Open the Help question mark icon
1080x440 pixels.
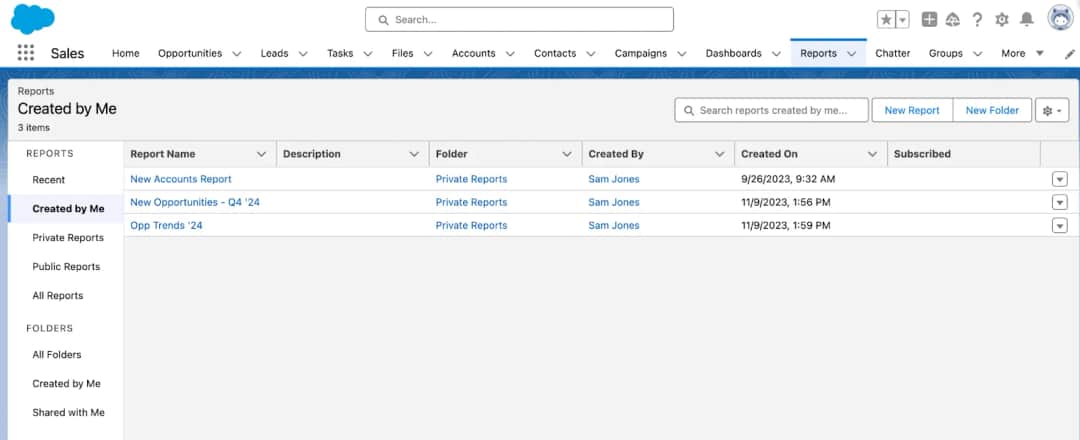point(977,20)
